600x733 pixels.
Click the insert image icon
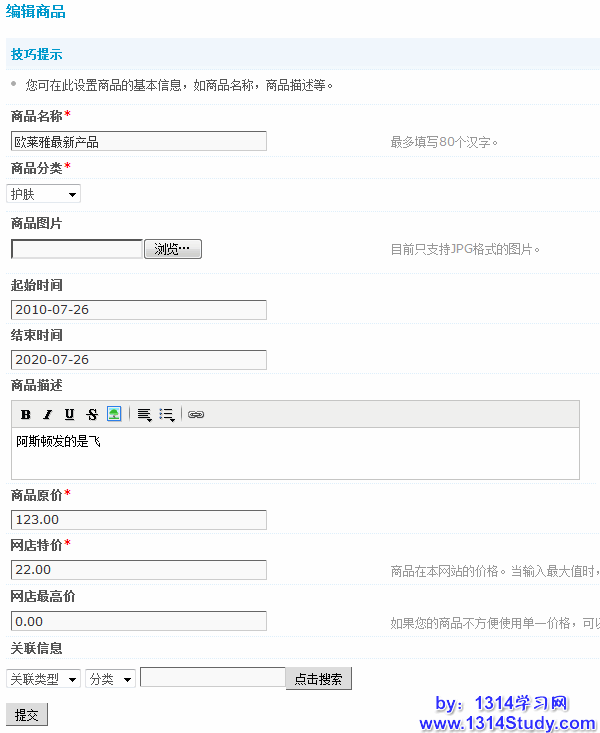point(114,414)
